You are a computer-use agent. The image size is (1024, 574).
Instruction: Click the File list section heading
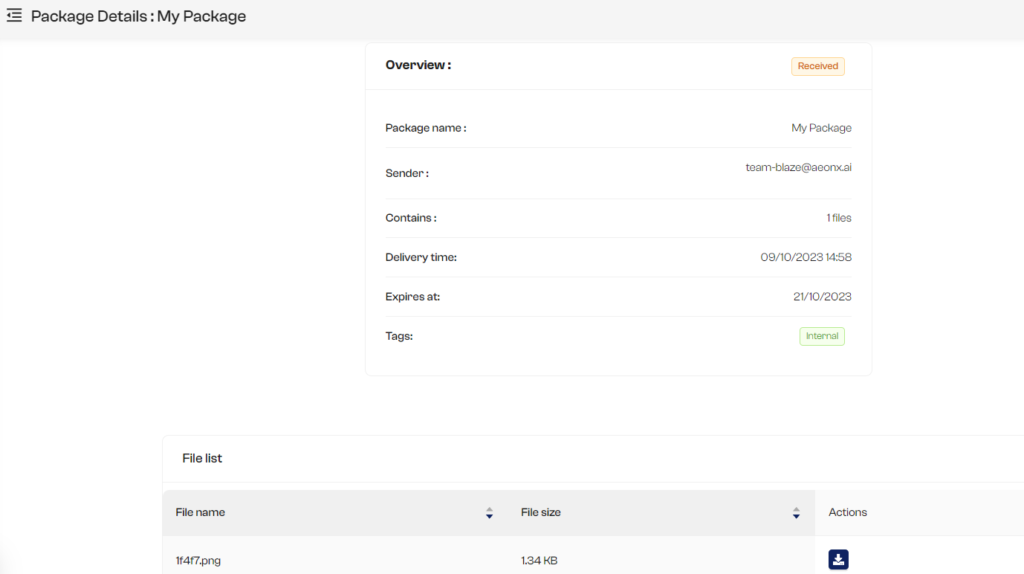(202, 458)
